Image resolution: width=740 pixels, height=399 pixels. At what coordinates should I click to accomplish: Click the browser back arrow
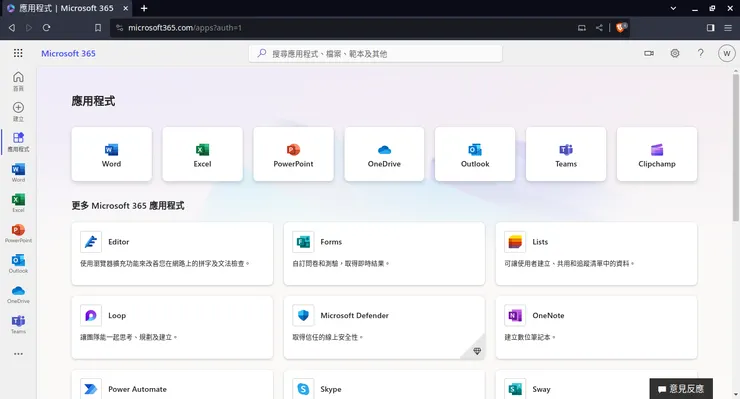point(12,28)
